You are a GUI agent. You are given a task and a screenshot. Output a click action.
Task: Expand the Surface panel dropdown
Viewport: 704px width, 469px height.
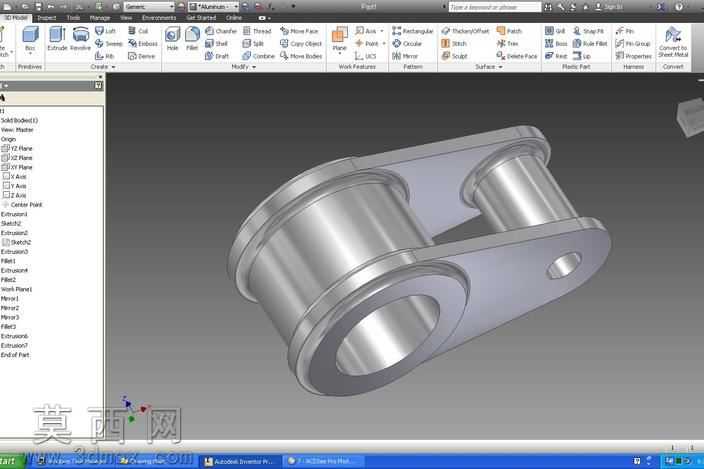coord(501,67)
